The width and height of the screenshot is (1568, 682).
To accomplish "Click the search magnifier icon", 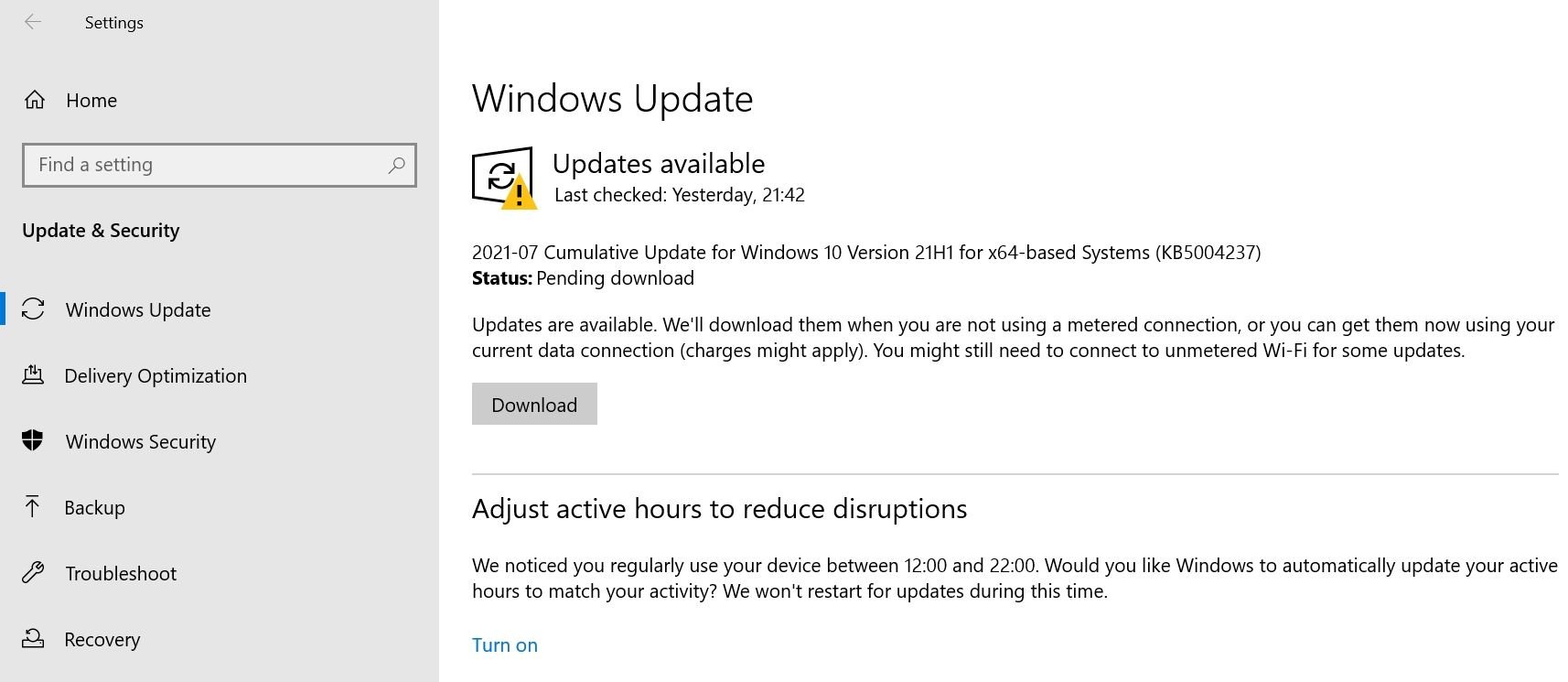I will tap(396, 165).
